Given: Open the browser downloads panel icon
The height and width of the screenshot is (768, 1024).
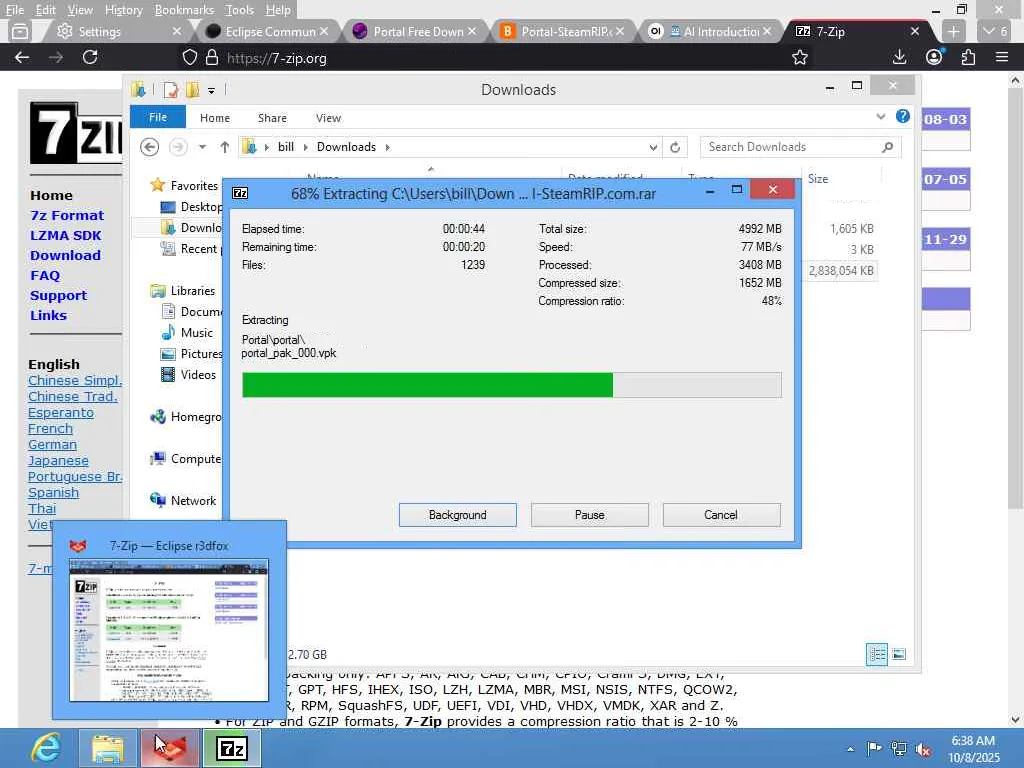Looking at the screenshot, I should click(899, 57).
